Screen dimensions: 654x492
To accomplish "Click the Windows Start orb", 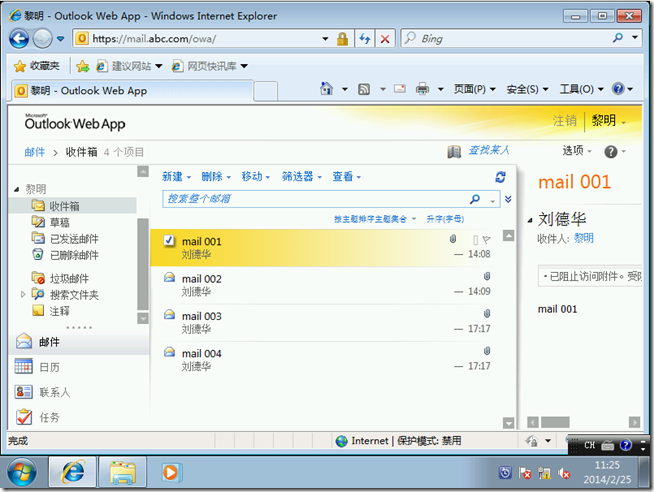I will (x=22, y=472).
